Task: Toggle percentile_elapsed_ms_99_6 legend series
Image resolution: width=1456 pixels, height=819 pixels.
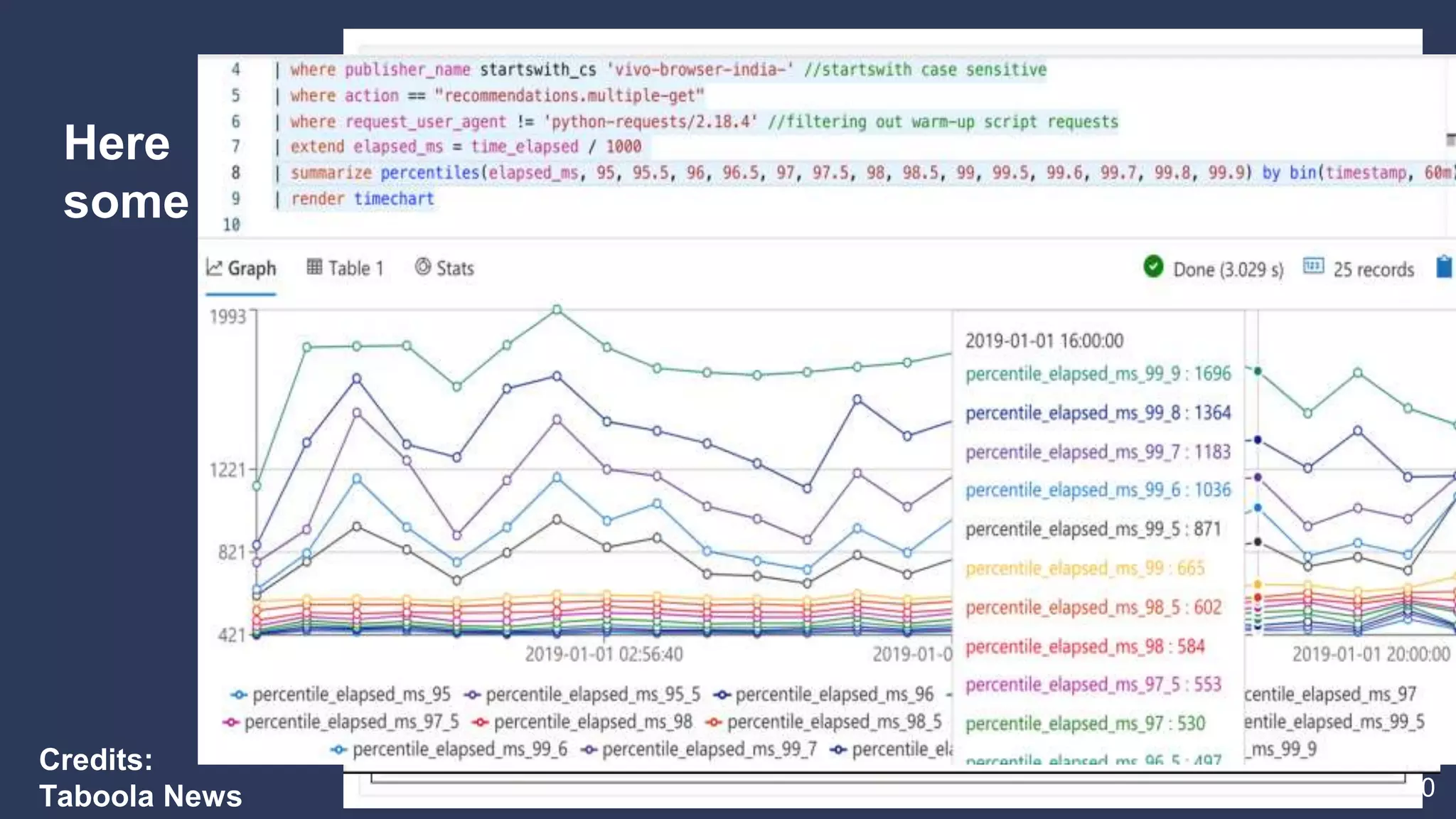Action: pyautogui.click(x=449, y=749)
